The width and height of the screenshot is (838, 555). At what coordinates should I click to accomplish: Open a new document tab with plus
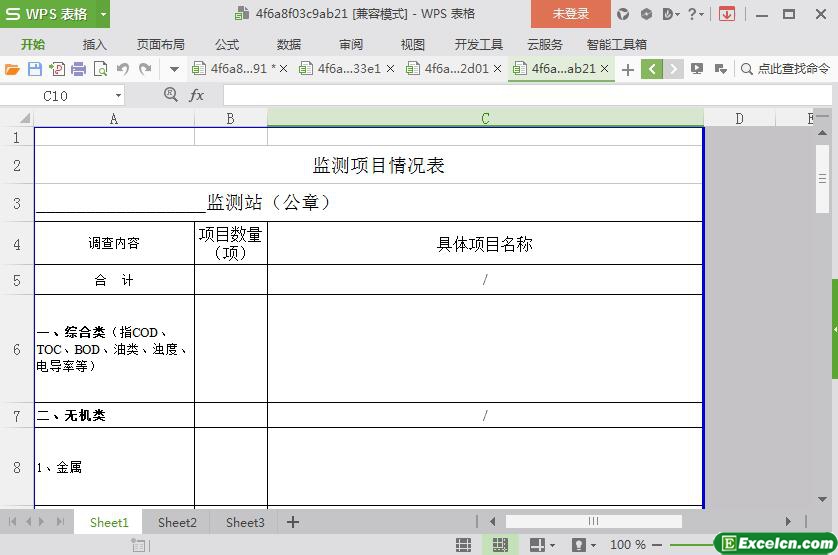628,69
